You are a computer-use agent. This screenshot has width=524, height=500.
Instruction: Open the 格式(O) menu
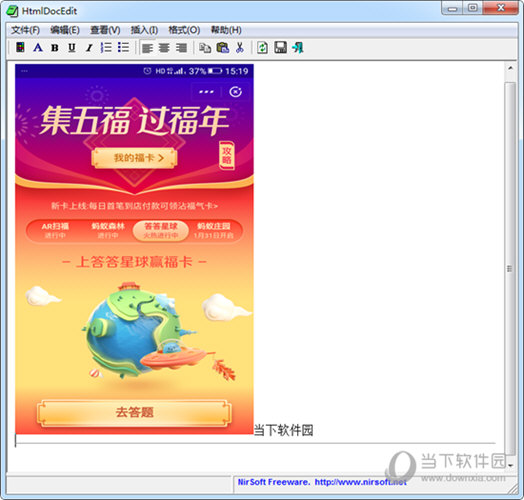click(184, 30)
